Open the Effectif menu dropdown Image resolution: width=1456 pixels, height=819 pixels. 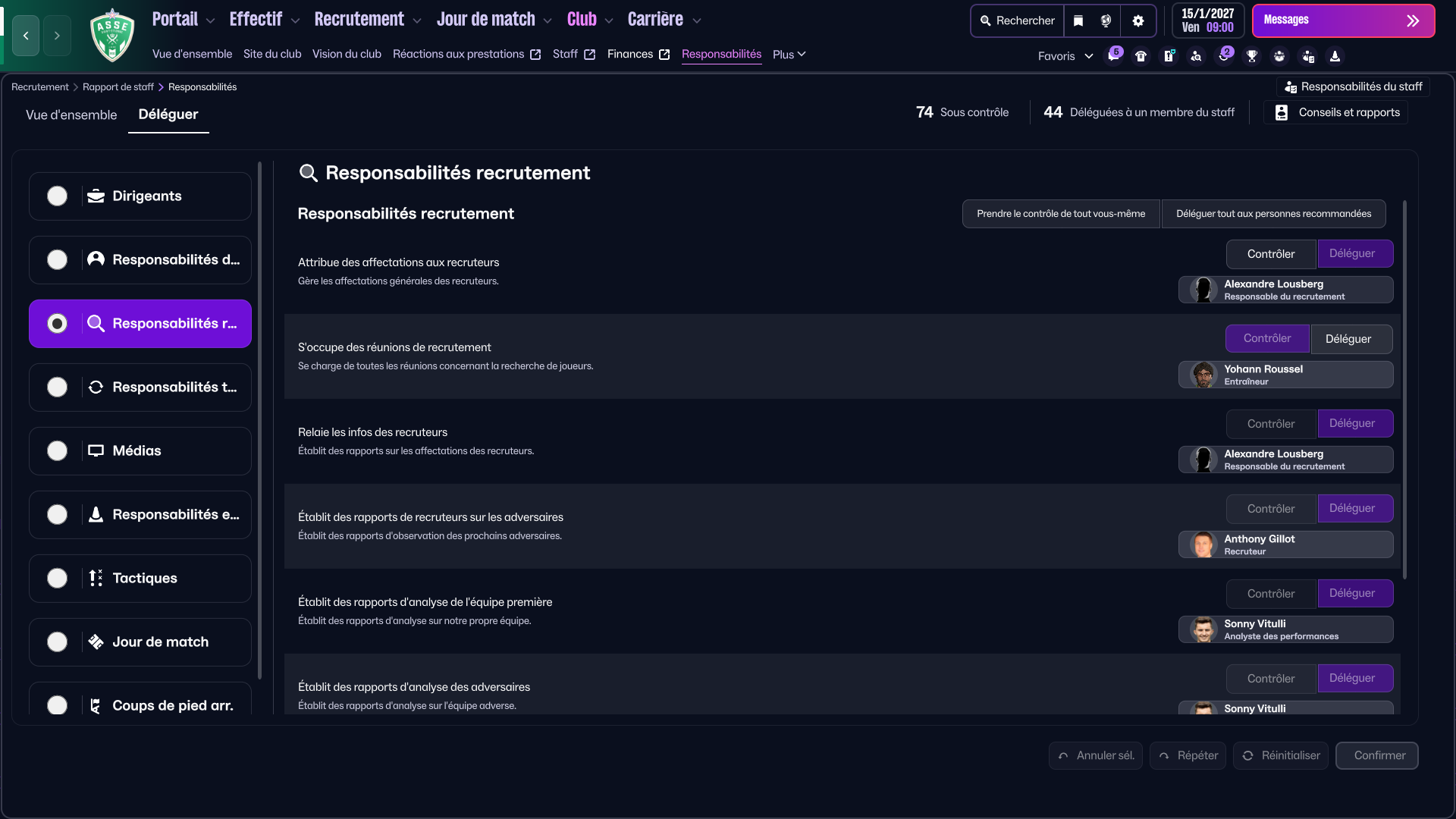(264, 20)
